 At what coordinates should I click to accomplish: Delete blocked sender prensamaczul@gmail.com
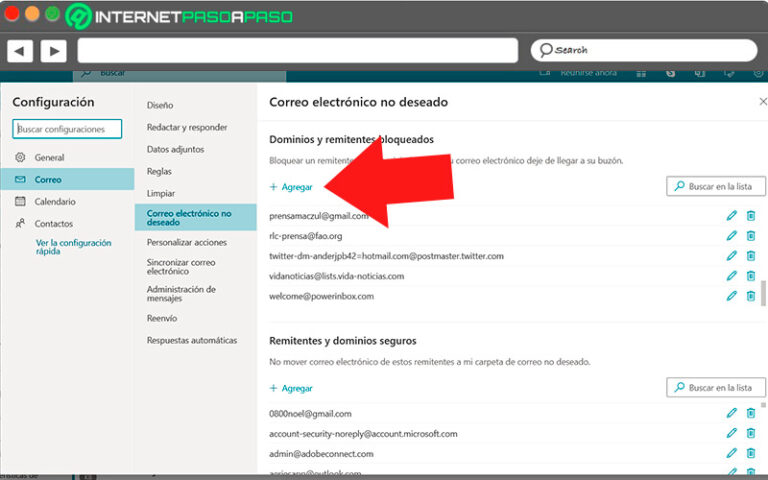click(750, 216)
